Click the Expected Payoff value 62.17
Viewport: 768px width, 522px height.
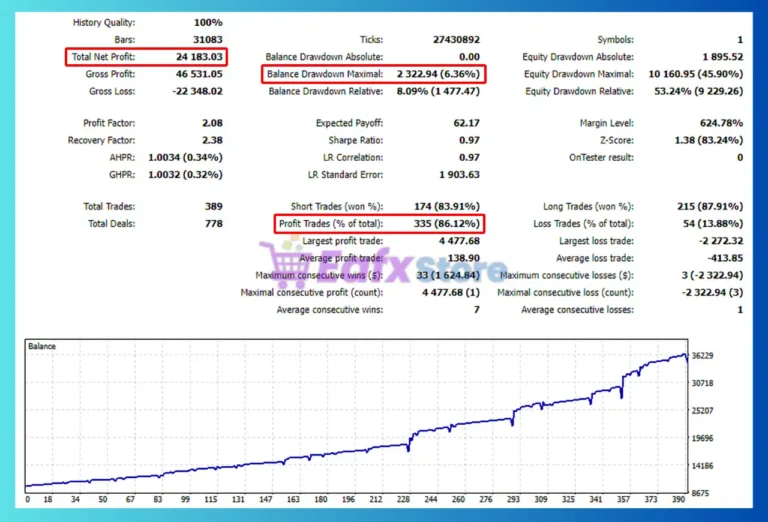[467, 123]
